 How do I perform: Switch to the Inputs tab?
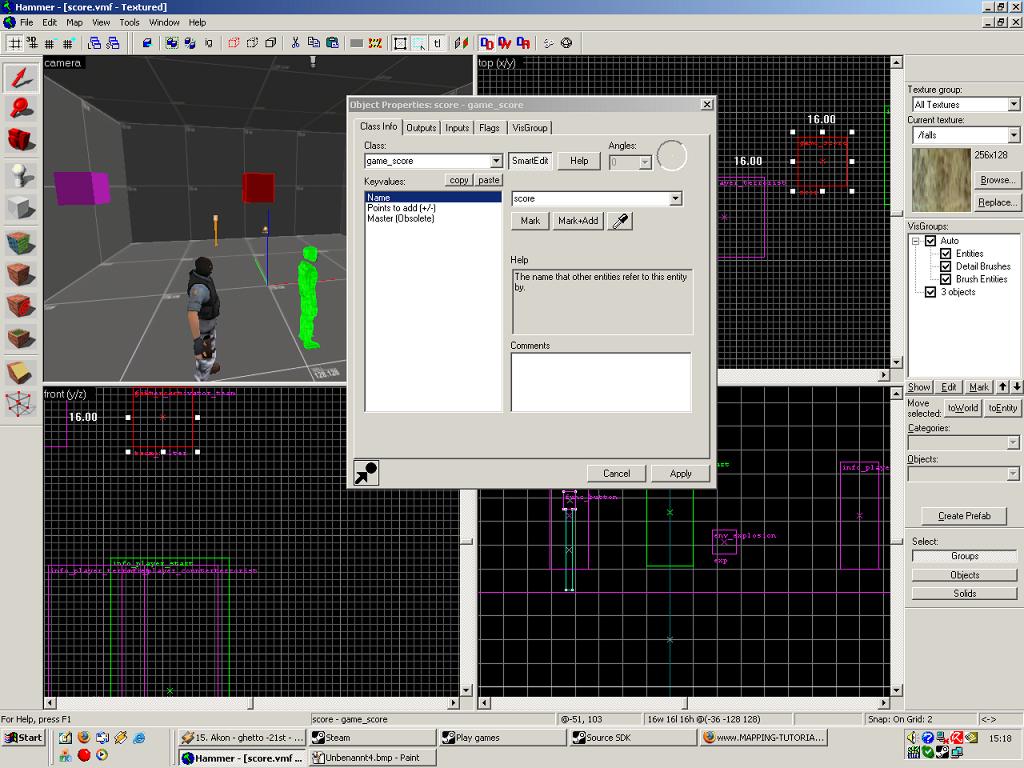[457, 128]
